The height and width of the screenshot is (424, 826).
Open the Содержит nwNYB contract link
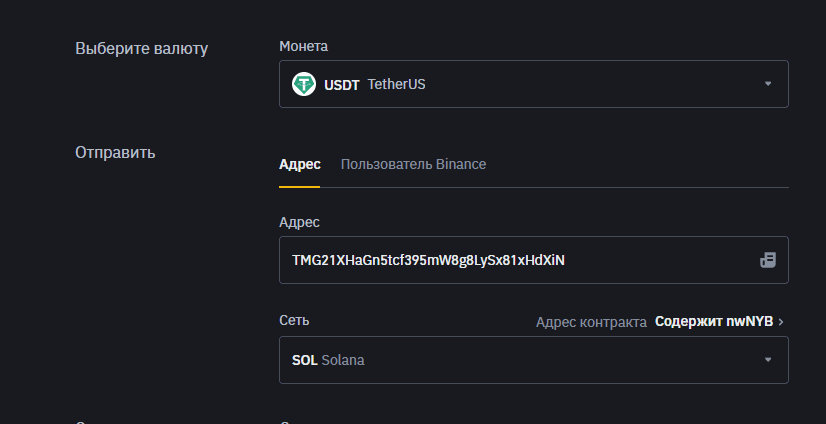(x=714, y=322)
